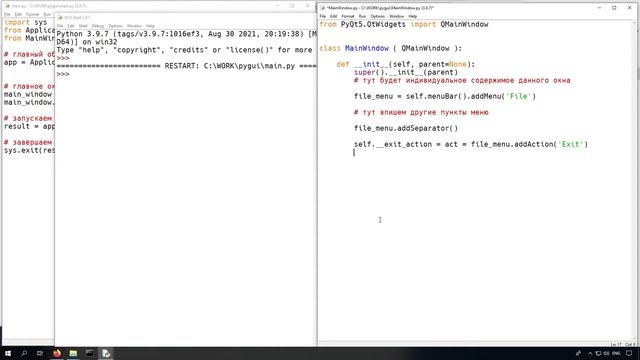This screenshot has height=360, width=640.
Task: Open Format menu in the main.py window
Action: point(33,14)
